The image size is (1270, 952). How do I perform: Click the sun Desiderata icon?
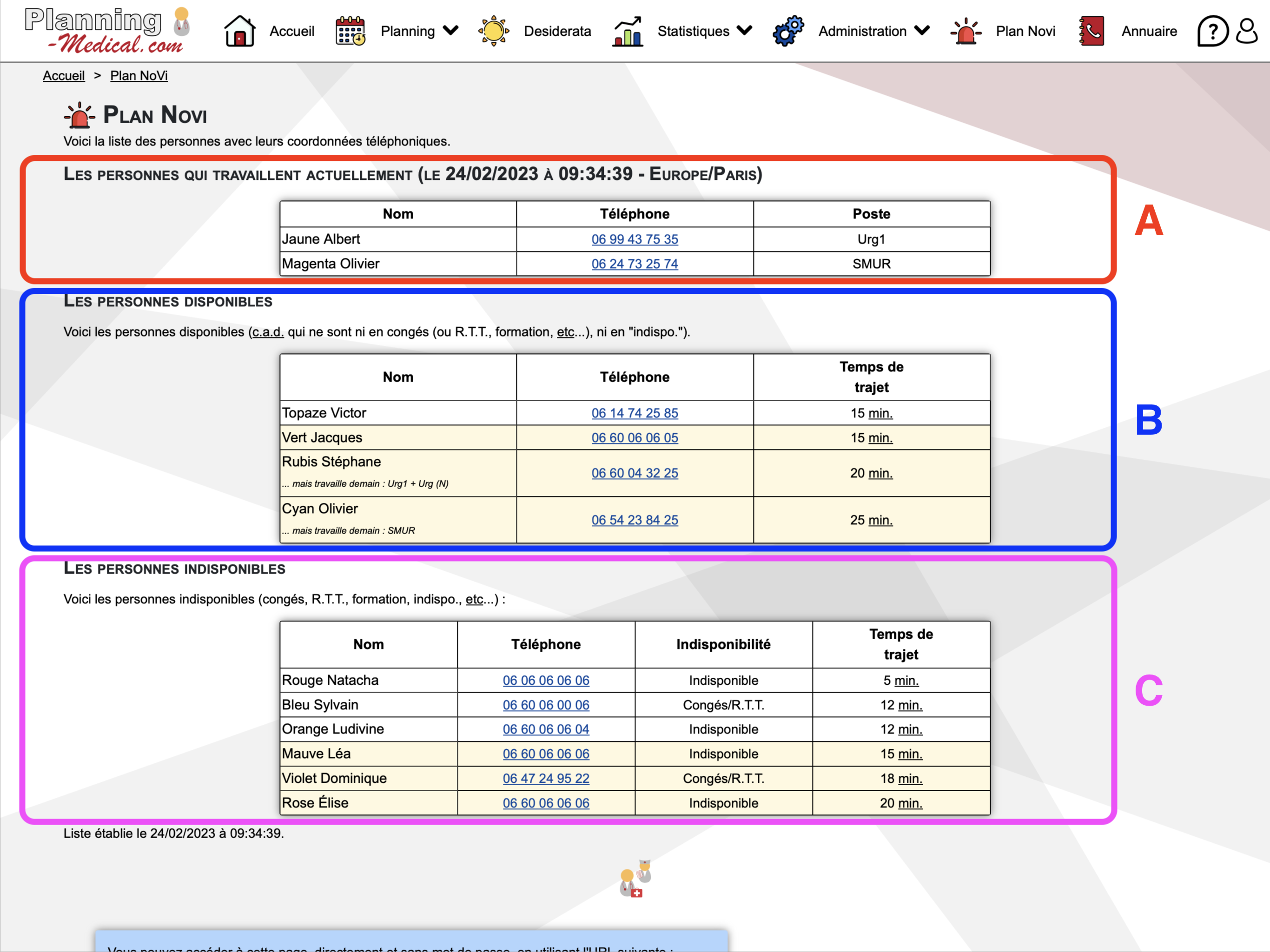[x=493, y=31]
